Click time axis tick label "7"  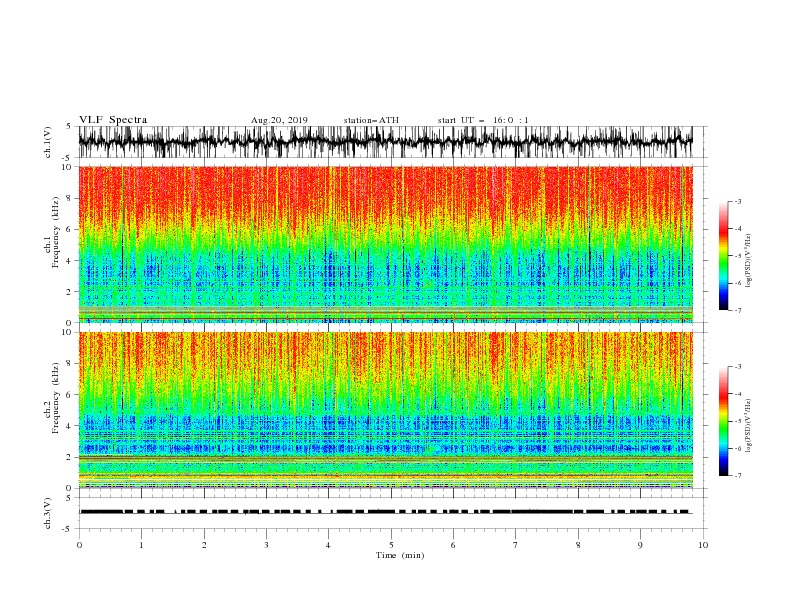click(516, 545)
